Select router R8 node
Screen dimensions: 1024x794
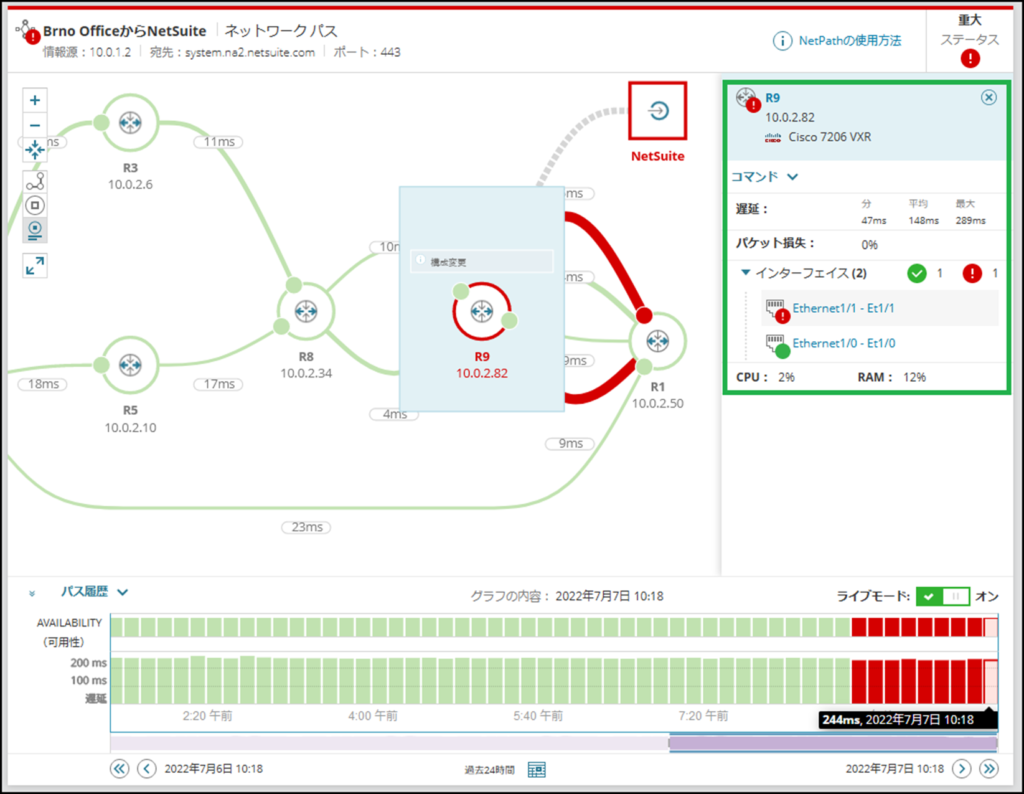click(306, 311)
